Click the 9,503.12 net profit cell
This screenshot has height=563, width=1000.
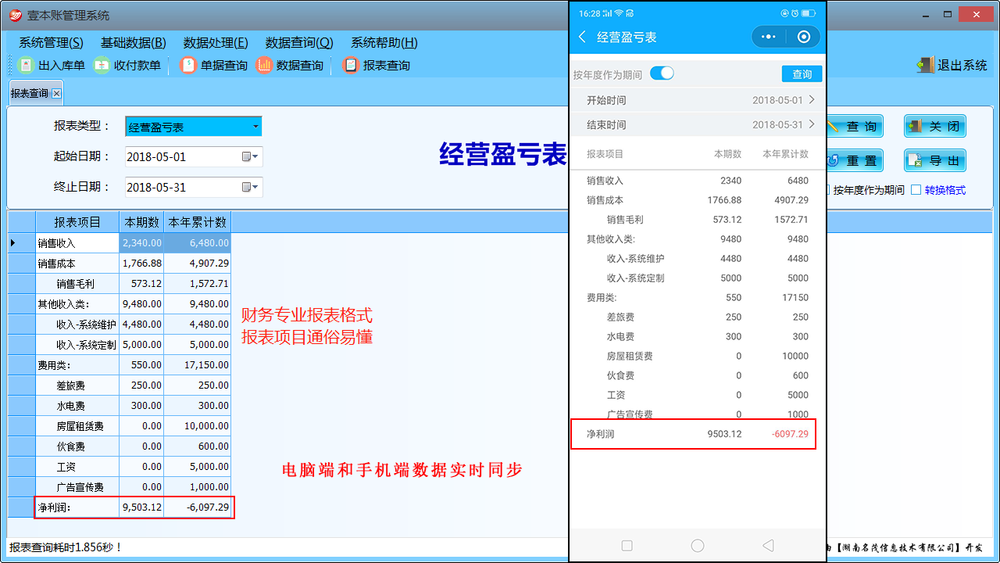click(142, 508)
